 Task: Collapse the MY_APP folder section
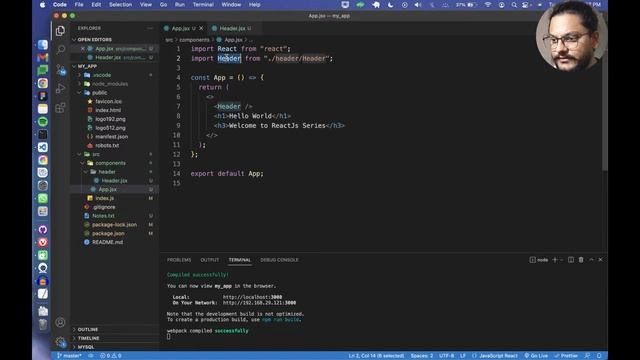(x=87, y=66)
